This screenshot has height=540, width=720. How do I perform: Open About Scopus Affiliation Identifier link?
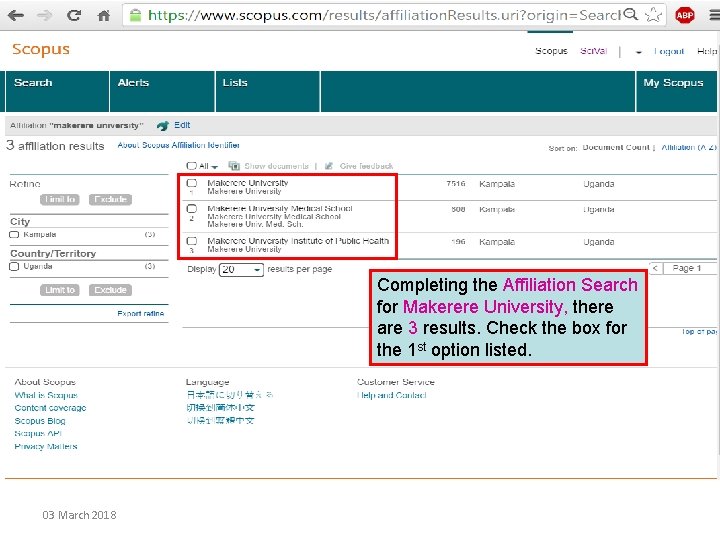point(179,145)
